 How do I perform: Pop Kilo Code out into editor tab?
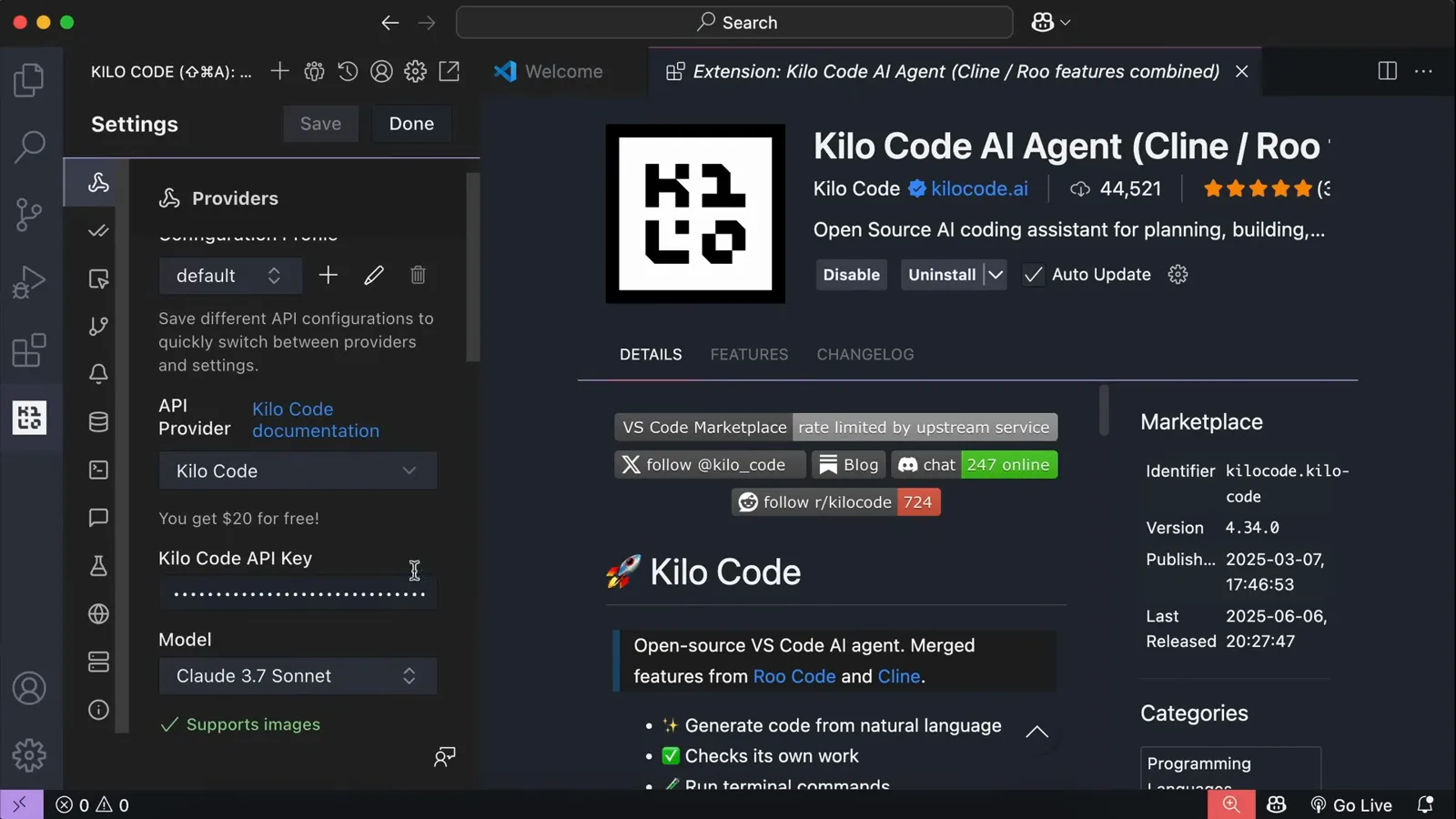coord(449,71)
